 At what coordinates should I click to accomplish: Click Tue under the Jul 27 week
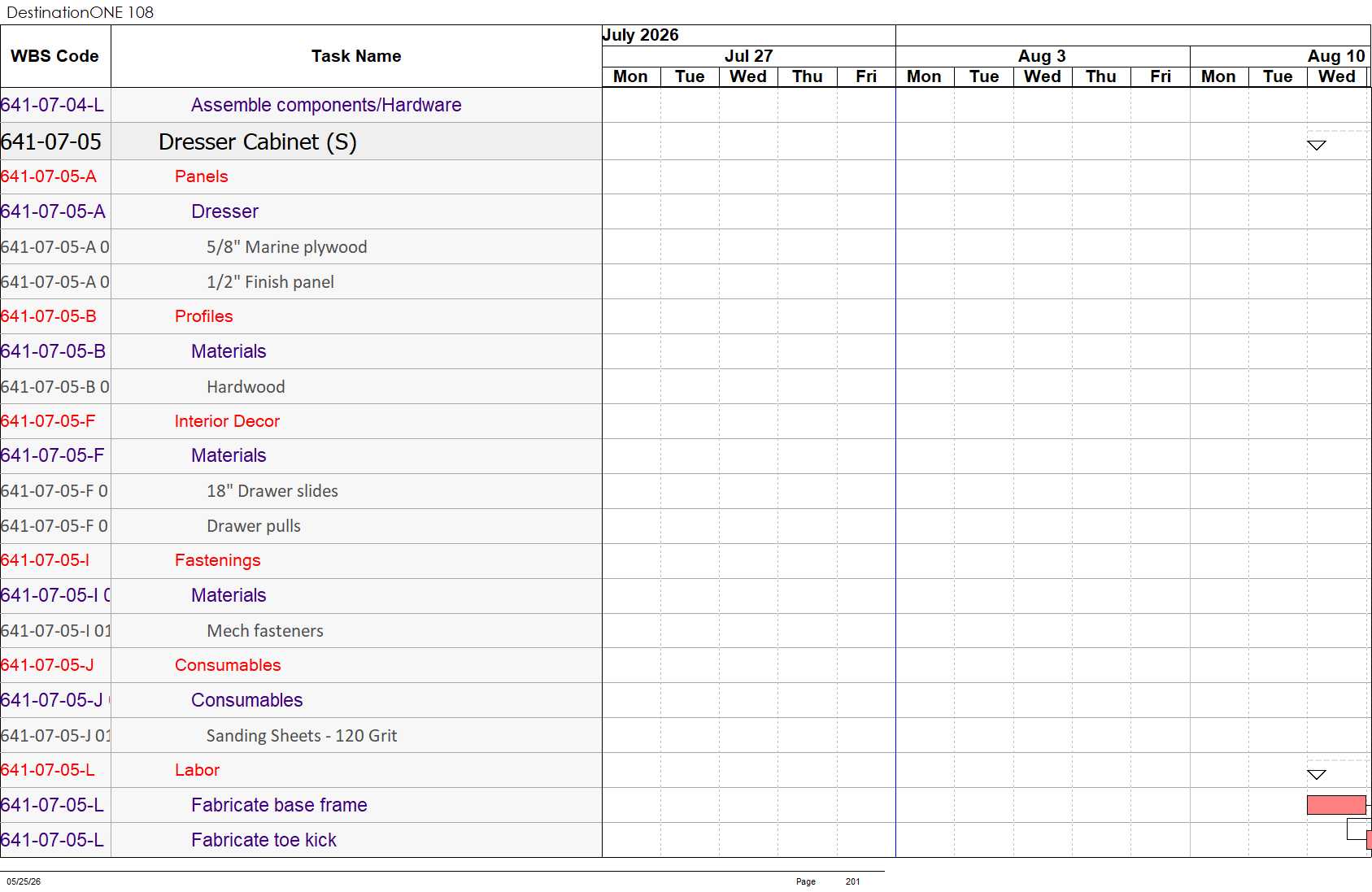690,76
